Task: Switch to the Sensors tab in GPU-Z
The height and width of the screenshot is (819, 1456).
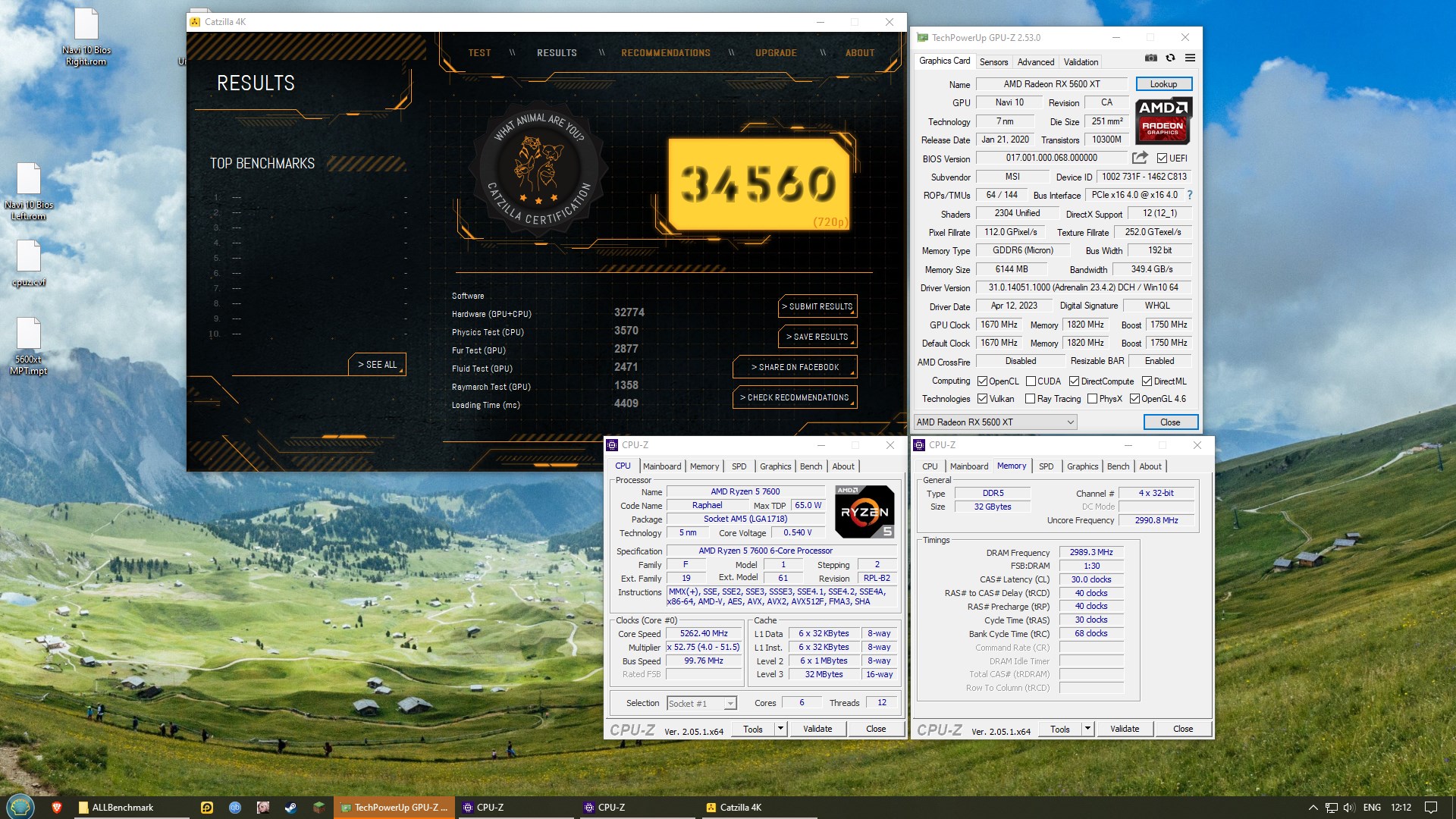Action: (x=993, y=62)
